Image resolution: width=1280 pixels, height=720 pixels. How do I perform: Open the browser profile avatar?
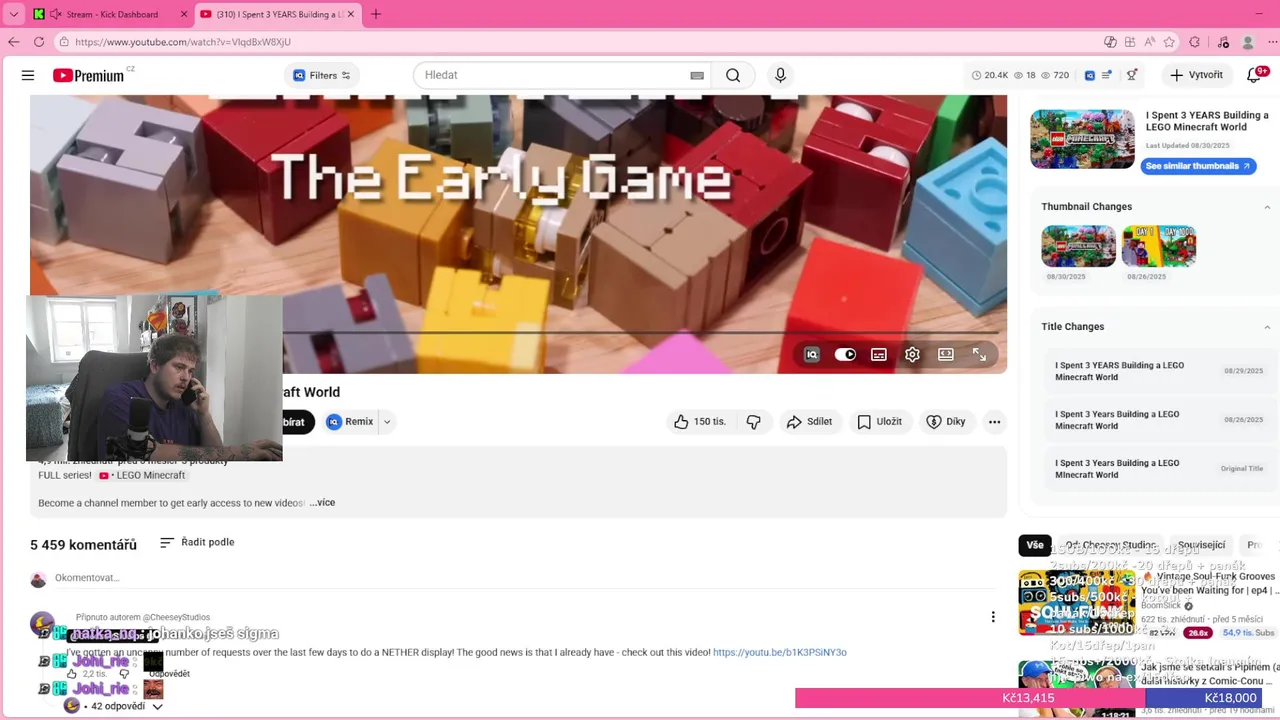[1248, 42]
